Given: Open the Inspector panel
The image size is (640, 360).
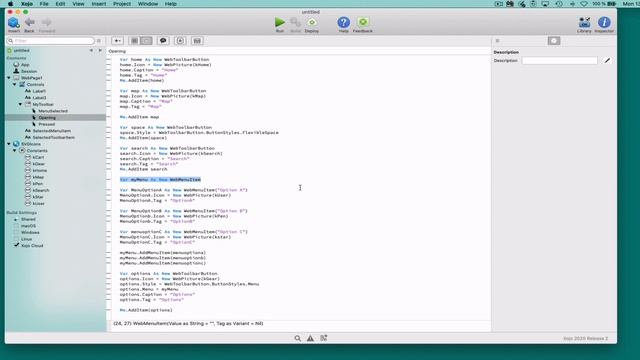Looking at the screenshot, I should 604,24.
